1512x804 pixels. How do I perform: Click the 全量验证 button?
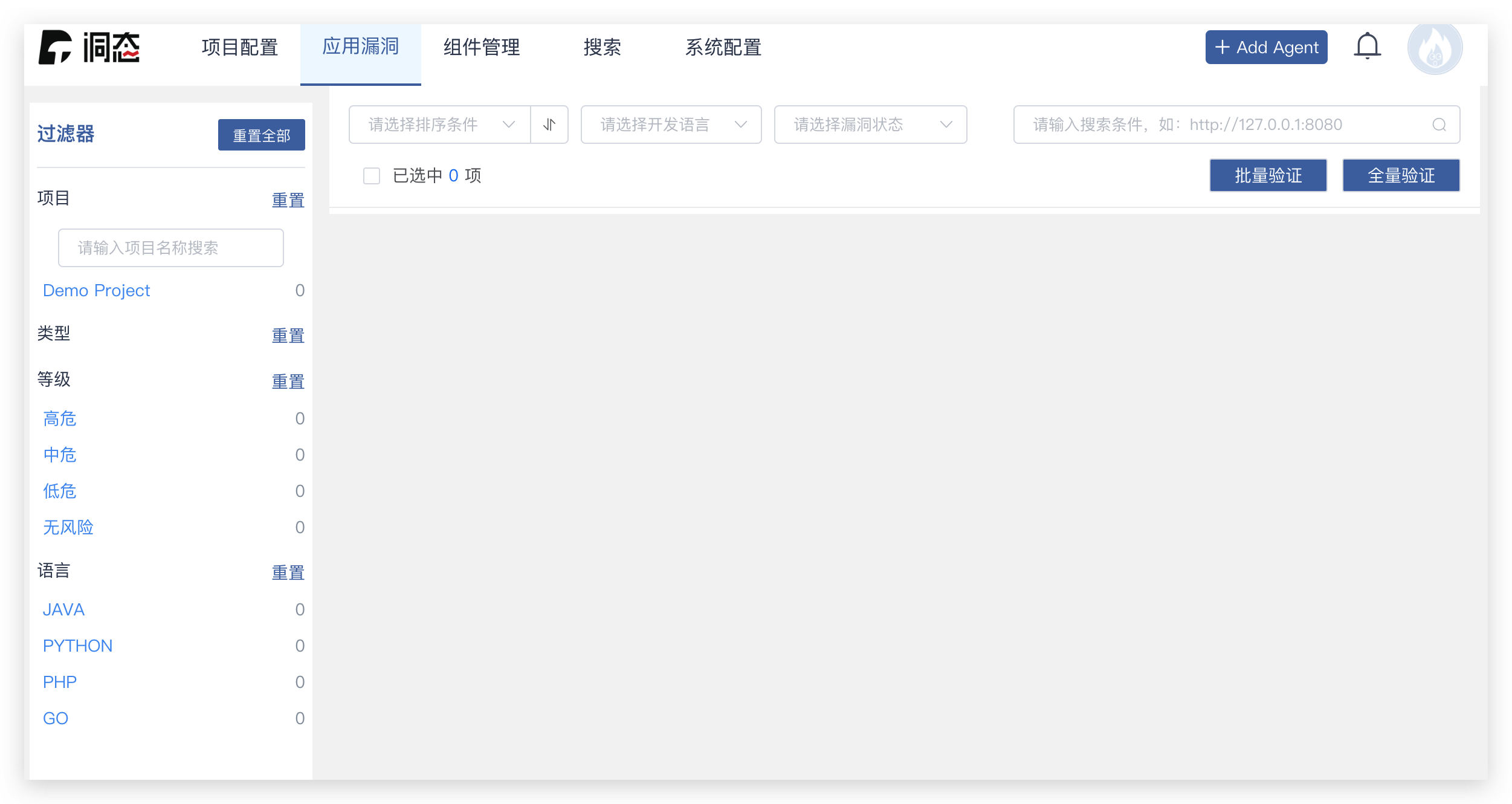click(1401, 175)
